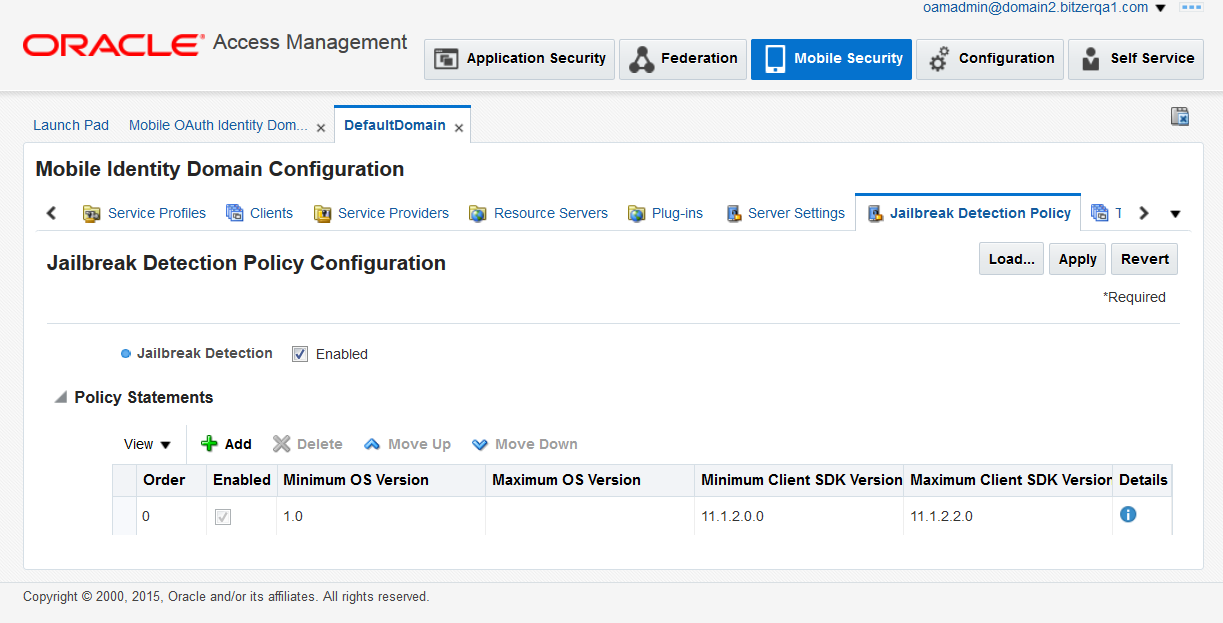Viewport: 1223px width, 623px height.
Task: Click the Move Up toolbar button
Action: coord(407,444)
